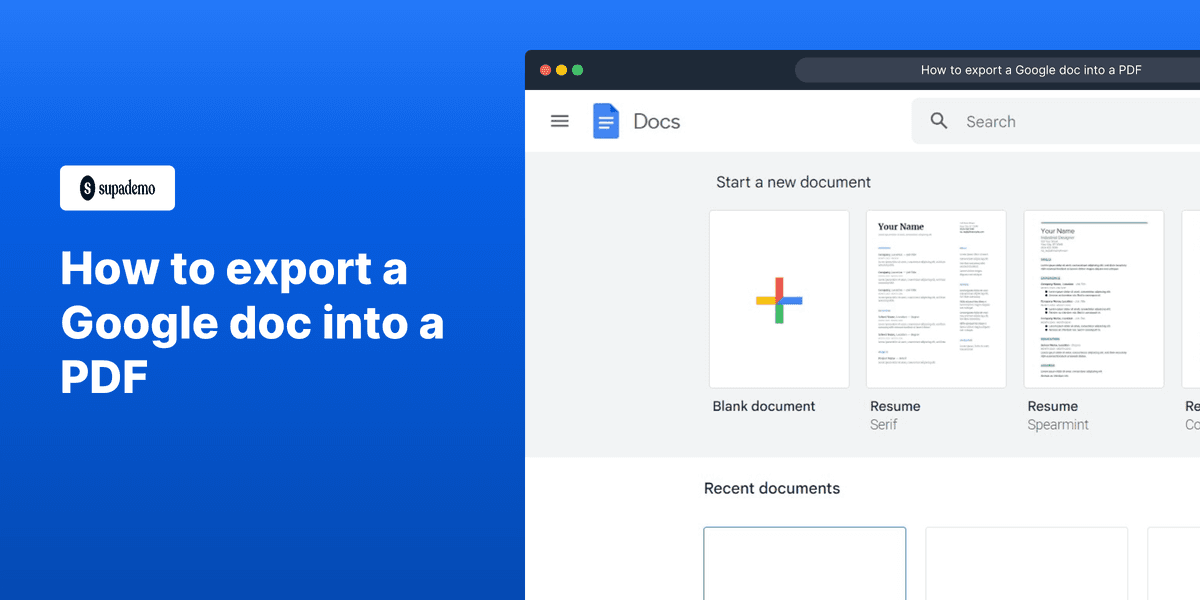
Task: Click the yellow minimize traffic light
Action: point(561,70)
